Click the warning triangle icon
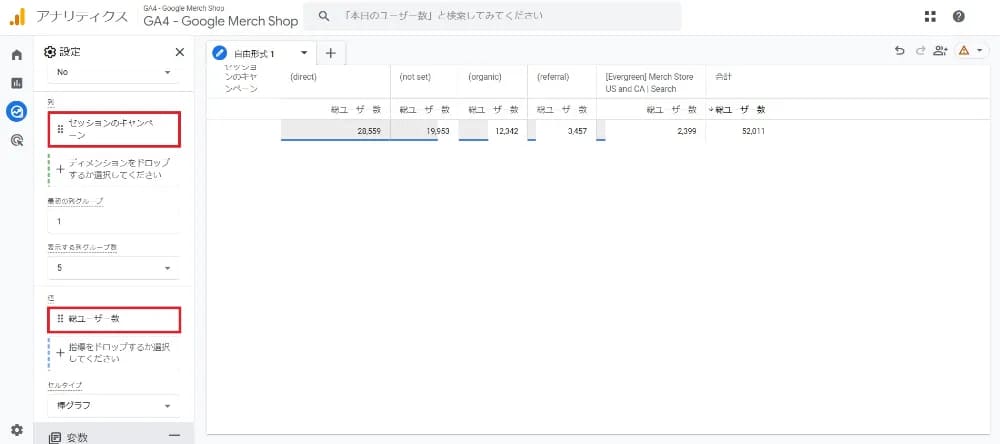This screenshot has width=1000, height=444. [964, 51]
